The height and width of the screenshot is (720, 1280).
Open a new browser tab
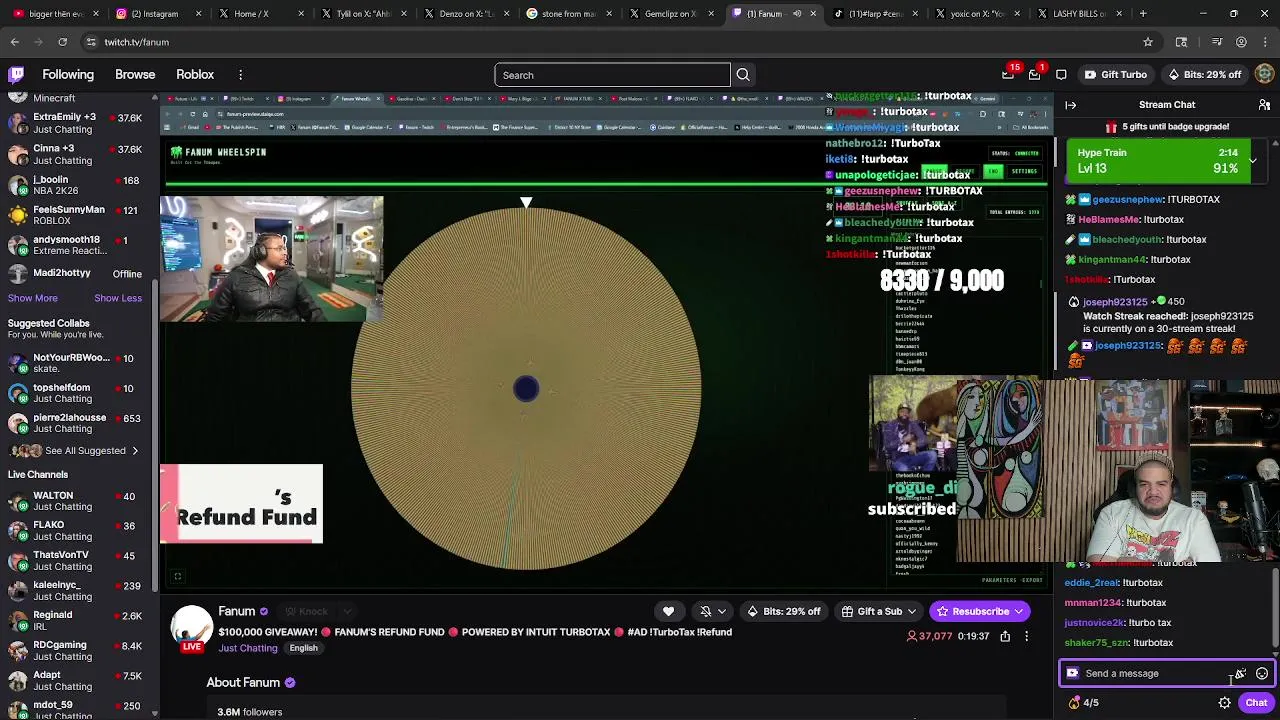(1143, 14)
